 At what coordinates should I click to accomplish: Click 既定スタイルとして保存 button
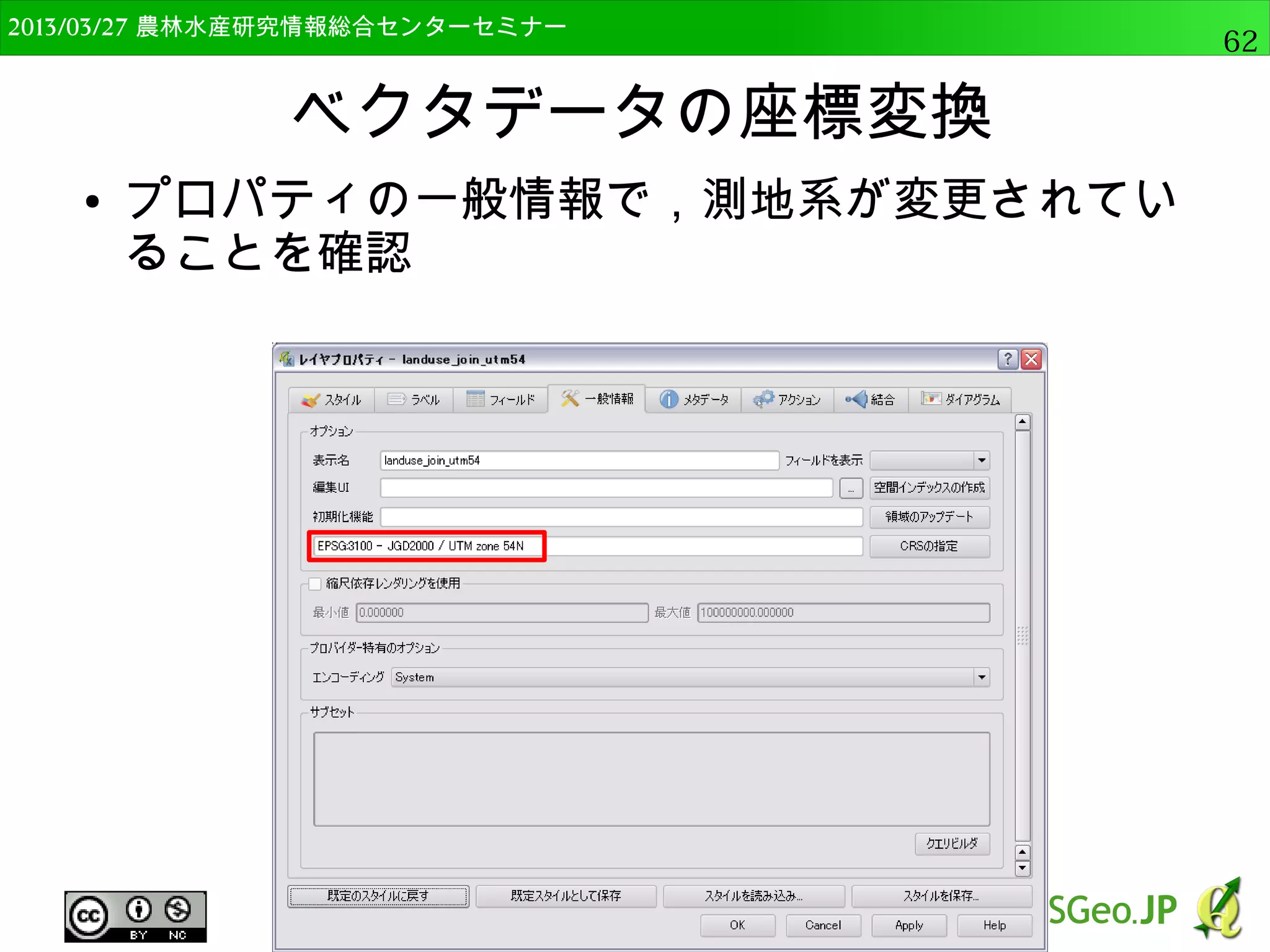pos(566,896)
